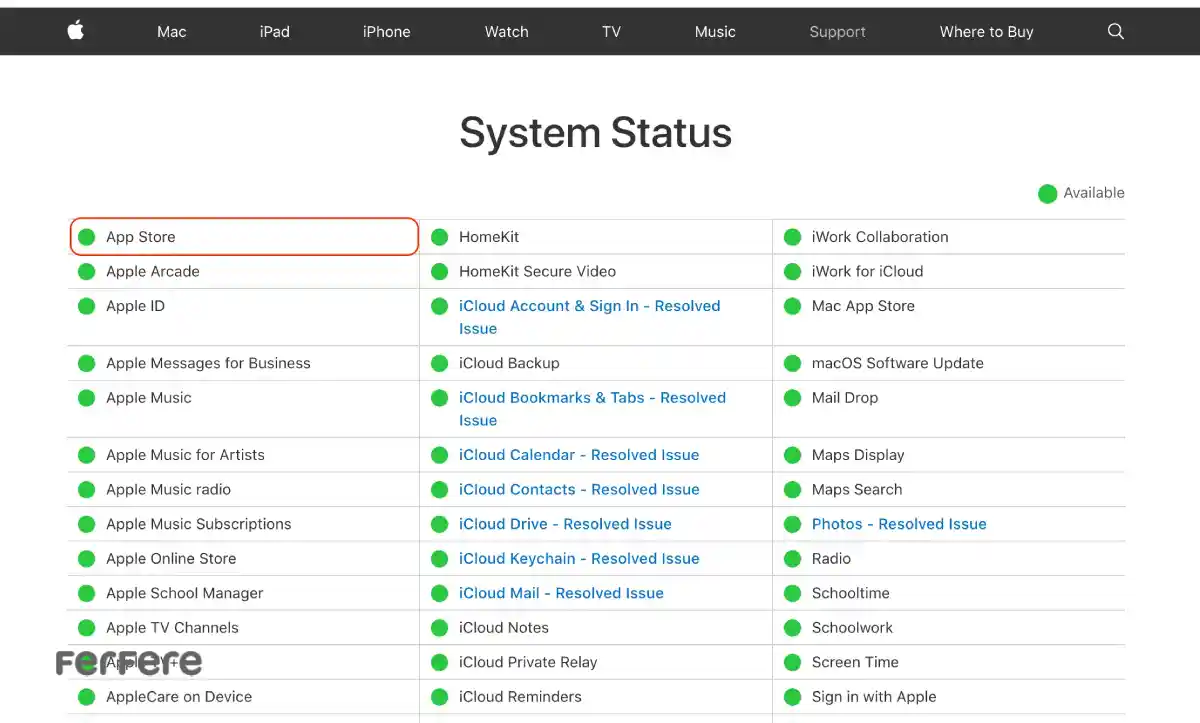
Task: Select the green dot beside iCloud Reminders
Action: click(439, 697)
